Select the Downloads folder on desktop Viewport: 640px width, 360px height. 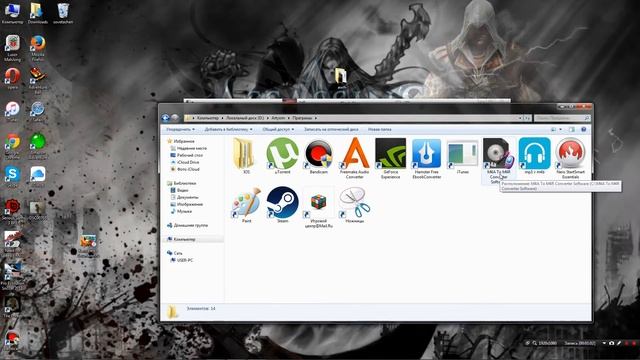point(38,13)
